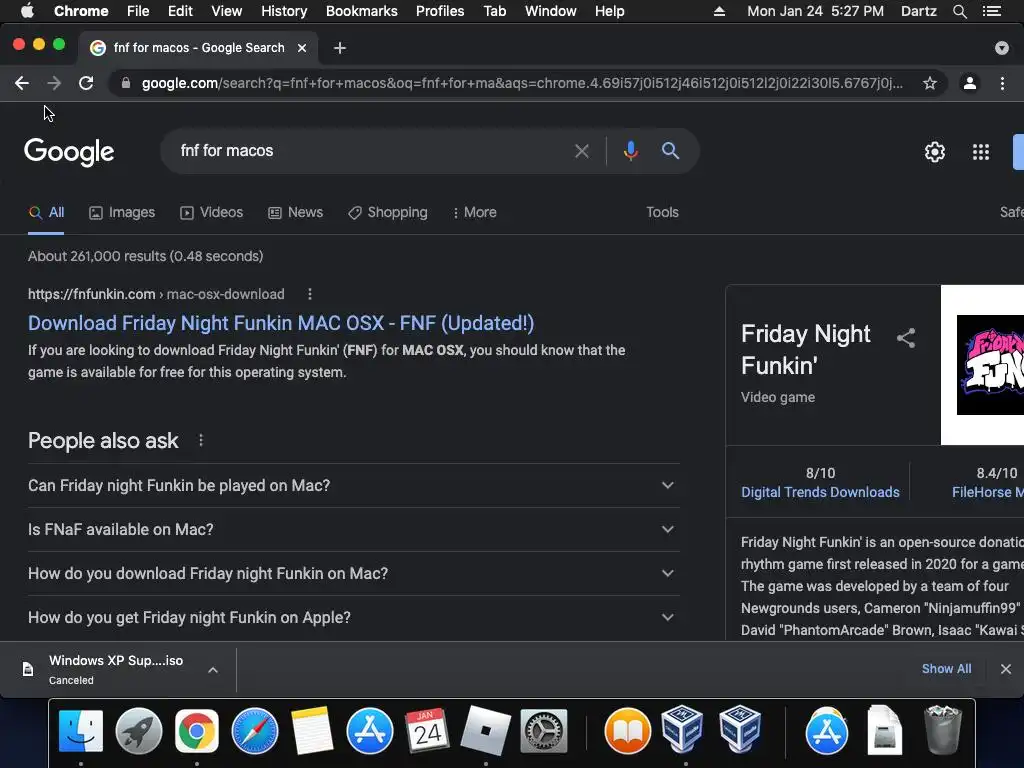Screen dimensions: 1024x768
Task: Open the Apple menu
Action: click(27, 11)
